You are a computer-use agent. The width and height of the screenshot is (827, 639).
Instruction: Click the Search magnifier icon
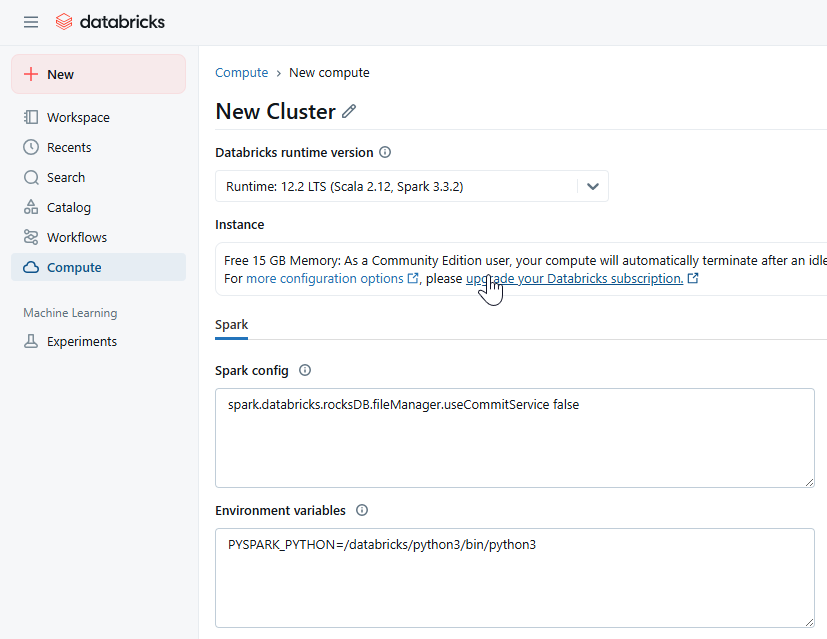coord(31,177)
